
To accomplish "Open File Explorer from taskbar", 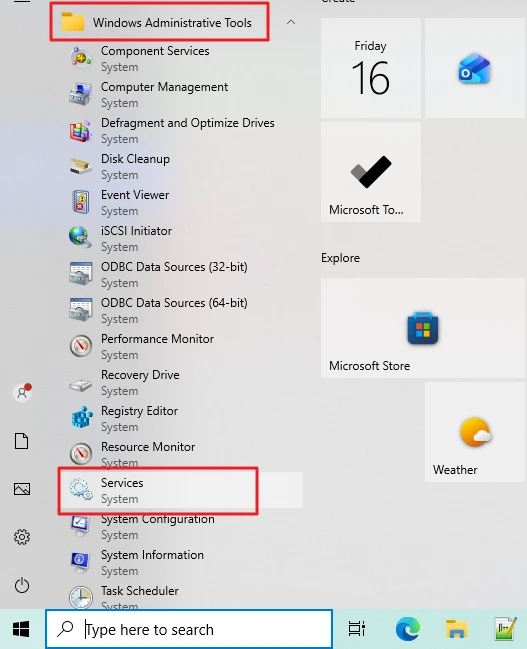I will [x=456, y=629].
